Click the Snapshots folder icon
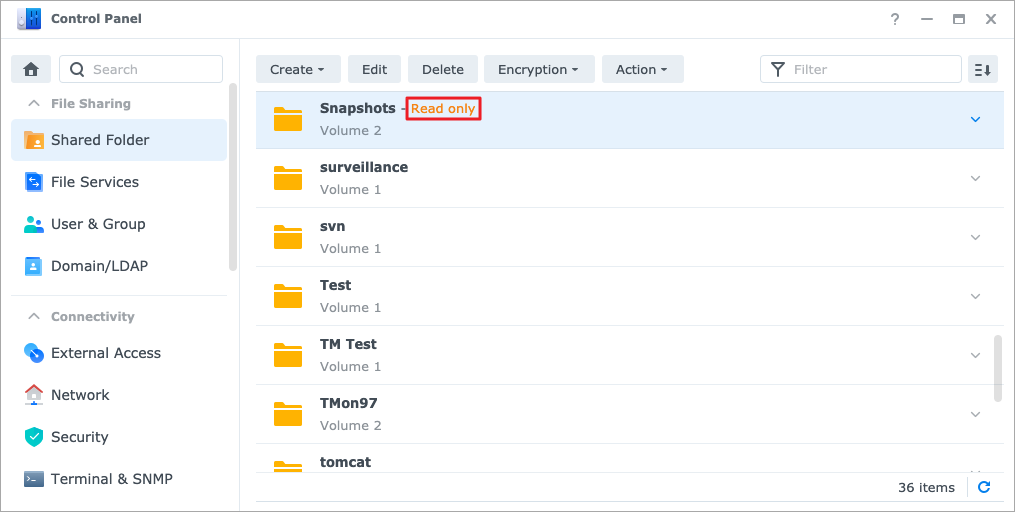The width and height of the screenshot is (1015, 512). pyautogui.click(x=288, y=119)
